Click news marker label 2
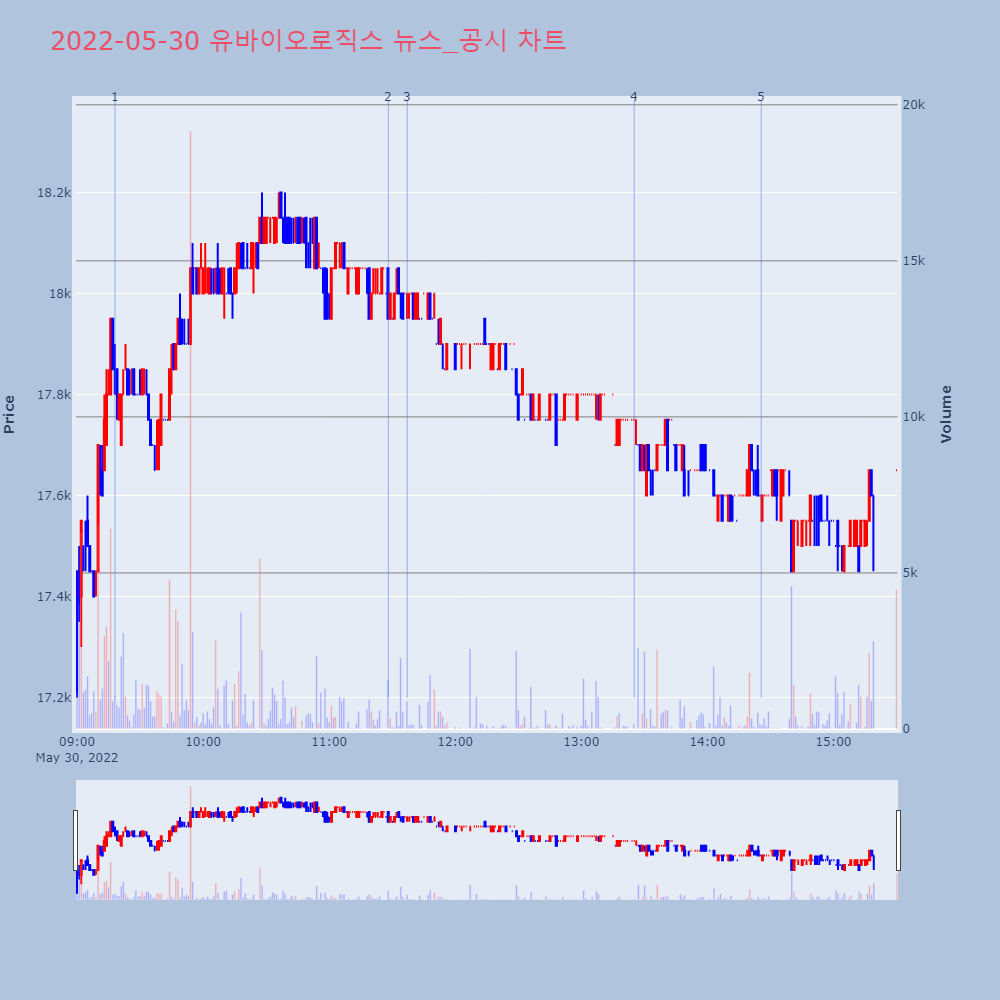The width and height of the screenshot is (1000, 1000). (388, 97)
